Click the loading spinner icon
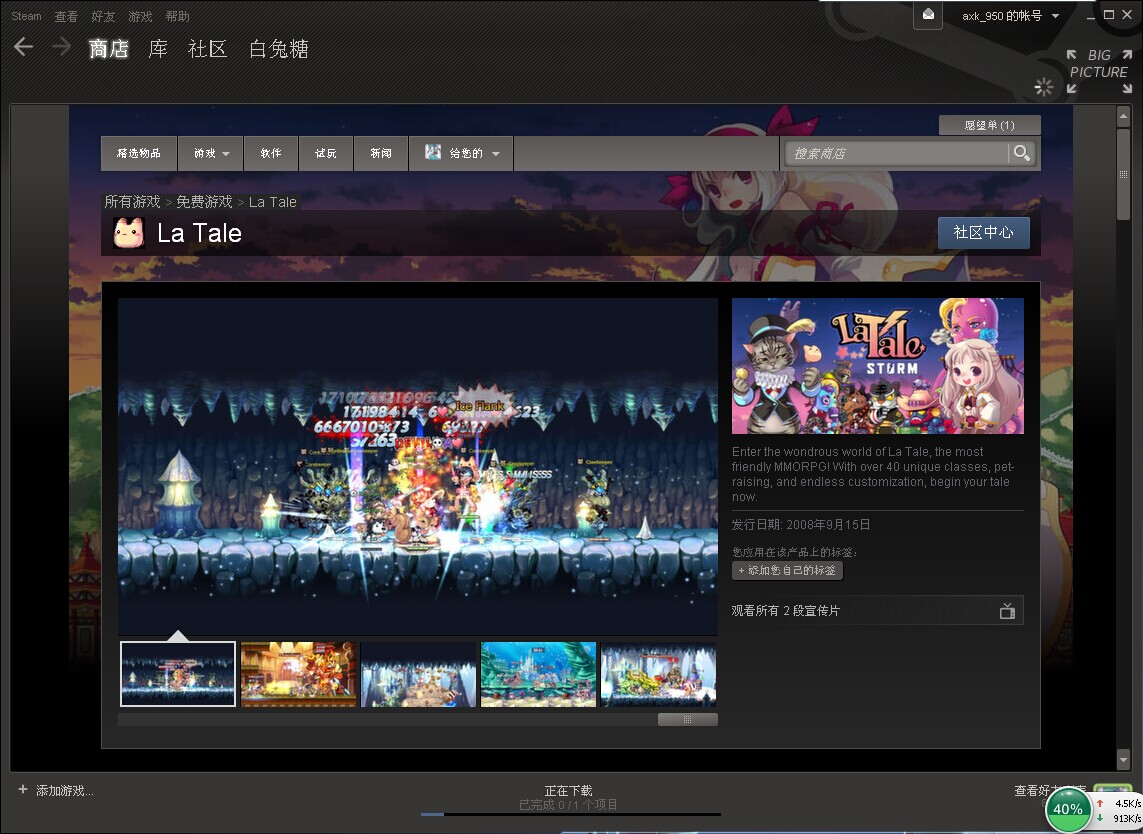The width and height of the screenshot is (1143, 834). pyautogui.click(x=1044, y=87)
